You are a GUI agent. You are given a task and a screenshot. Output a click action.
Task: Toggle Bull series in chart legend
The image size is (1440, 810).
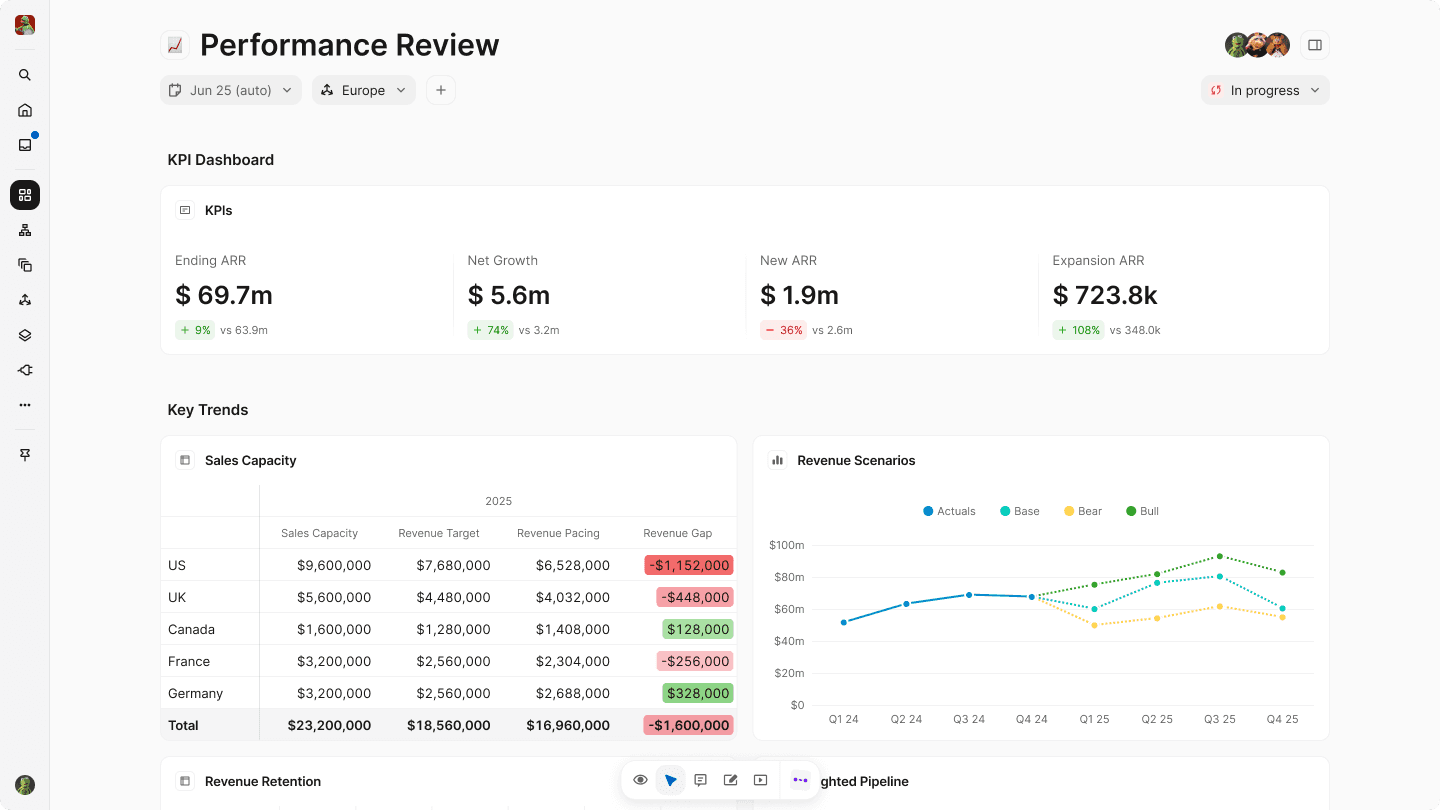[1142, 511]
